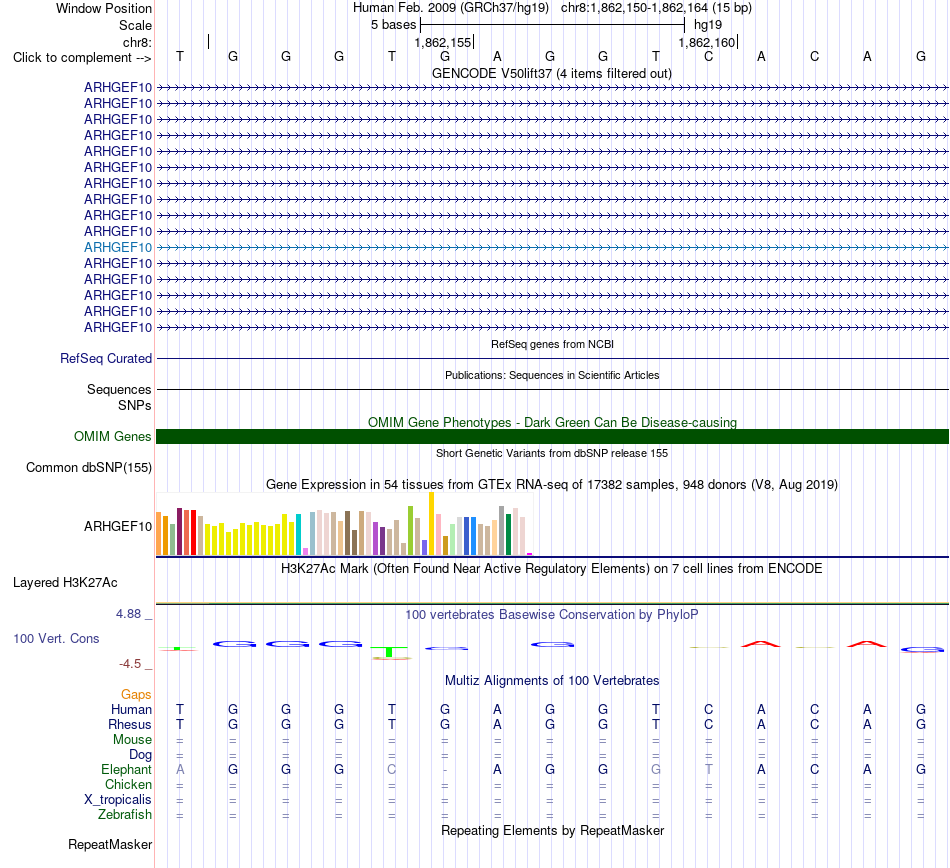Click the 'Click to complement -->' label

(x=82, y=58)
